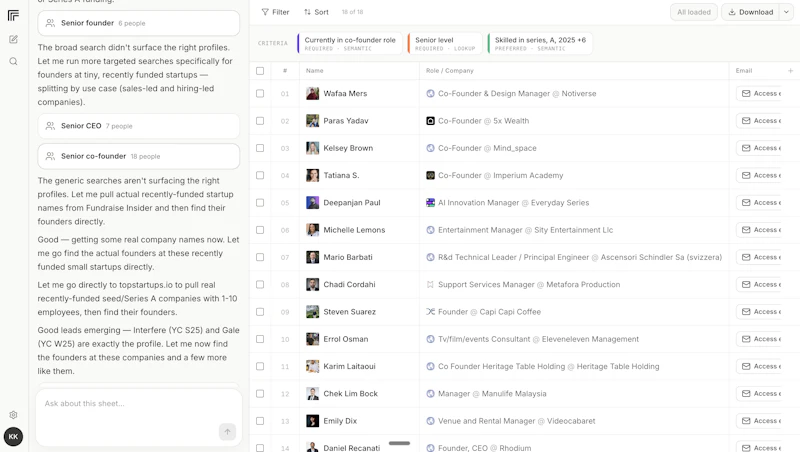Click Access email button for Errol Osman
Image resolution: width=800 pixels, height=452 pixels.
760,339
